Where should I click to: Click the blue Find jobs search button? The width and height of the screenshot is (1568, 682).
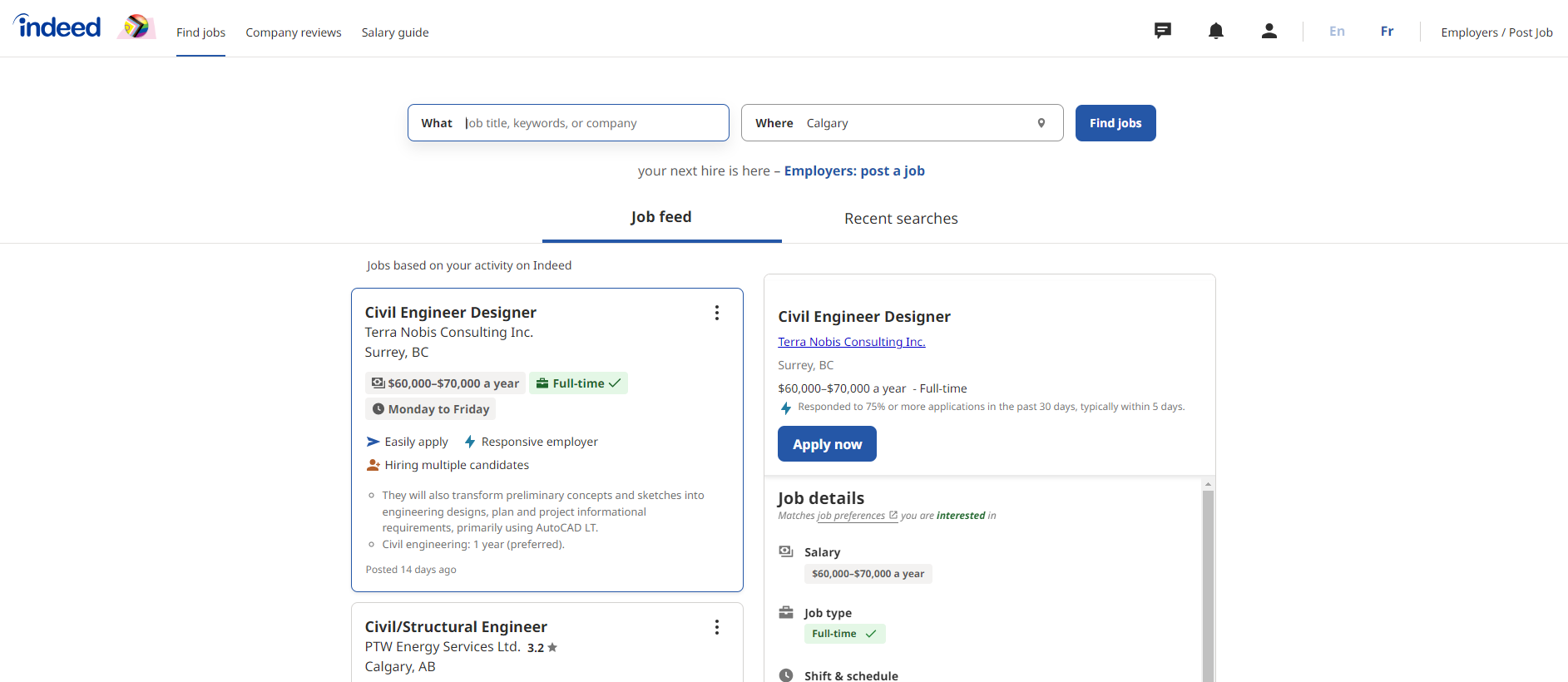[x=1115, y=123]
